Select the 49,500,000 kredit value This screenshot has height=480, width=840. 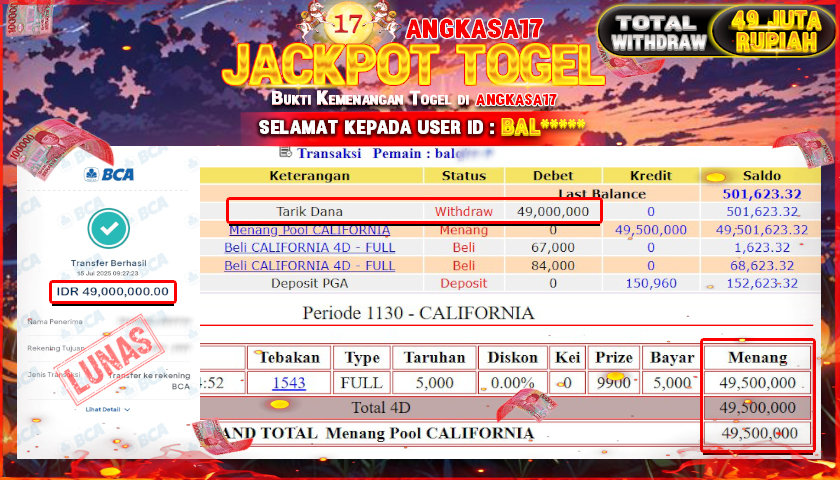point(651,230)
